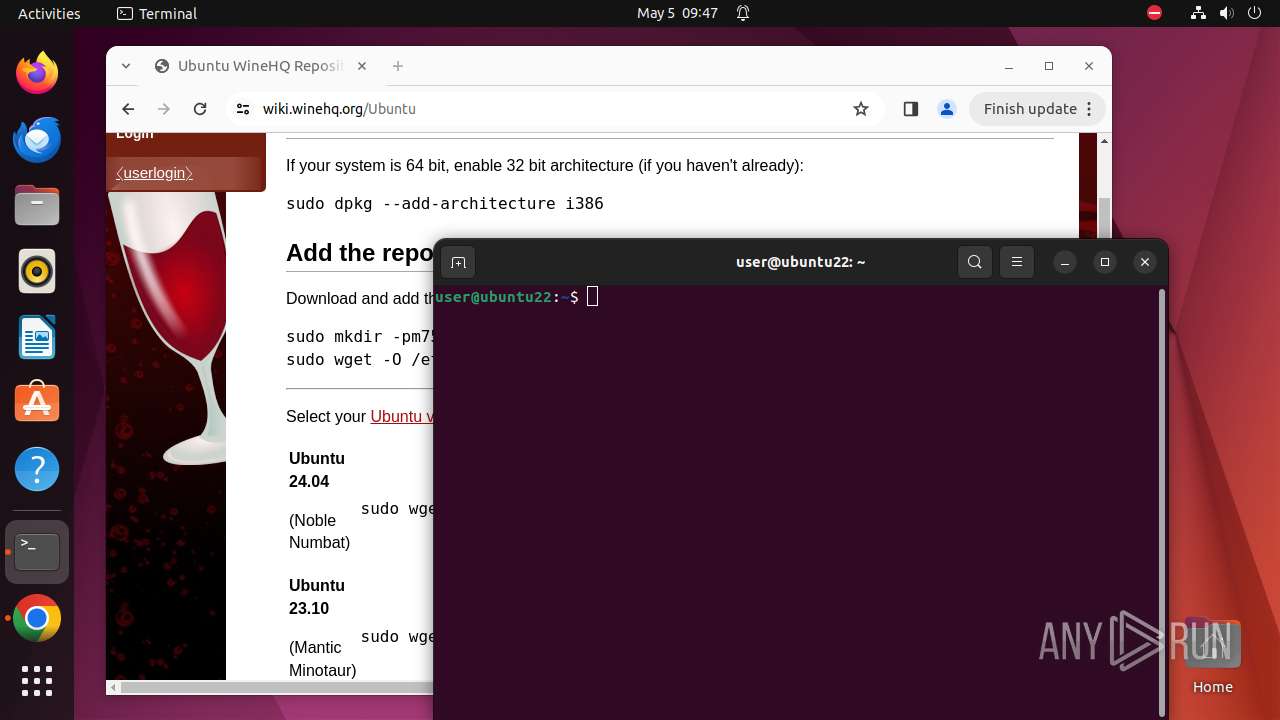Maximize the Terminal window
This screenshot has height=720, width=1280.
(x=1105, y=262)
